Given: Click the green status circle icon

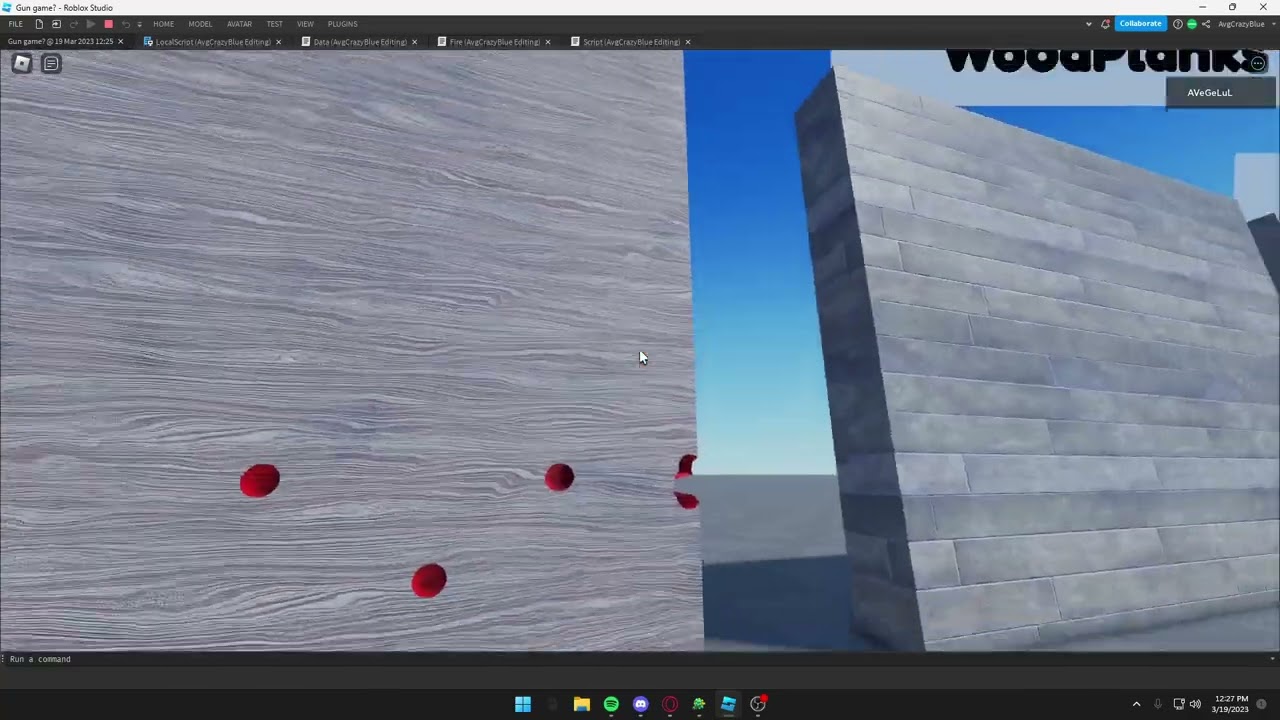Looking at the screenshot, I should click(x=1191, y=24).
